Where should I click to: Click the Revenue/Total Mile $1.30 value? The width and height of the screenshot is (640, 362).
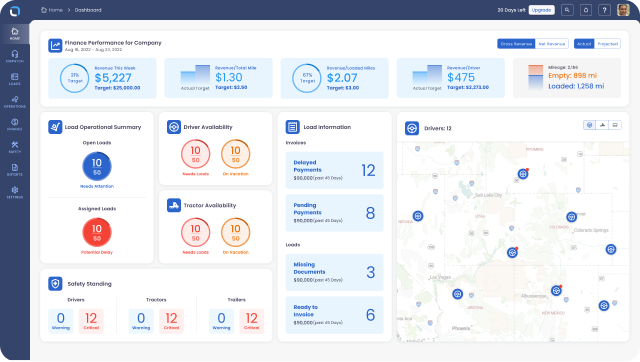[229, 77]
